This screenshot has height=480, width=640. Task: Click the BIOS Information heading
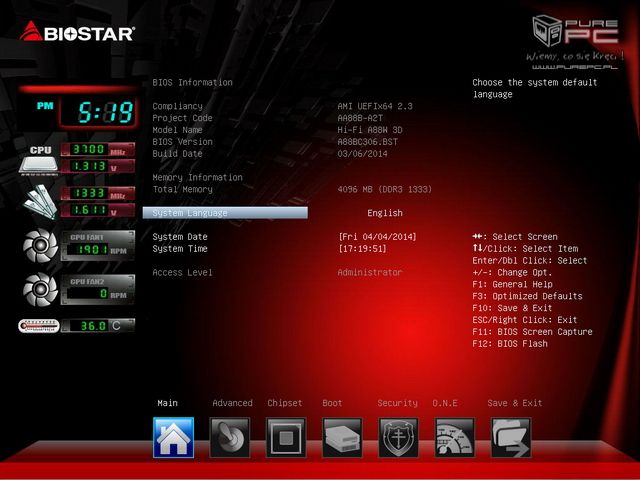click(192, 82)
